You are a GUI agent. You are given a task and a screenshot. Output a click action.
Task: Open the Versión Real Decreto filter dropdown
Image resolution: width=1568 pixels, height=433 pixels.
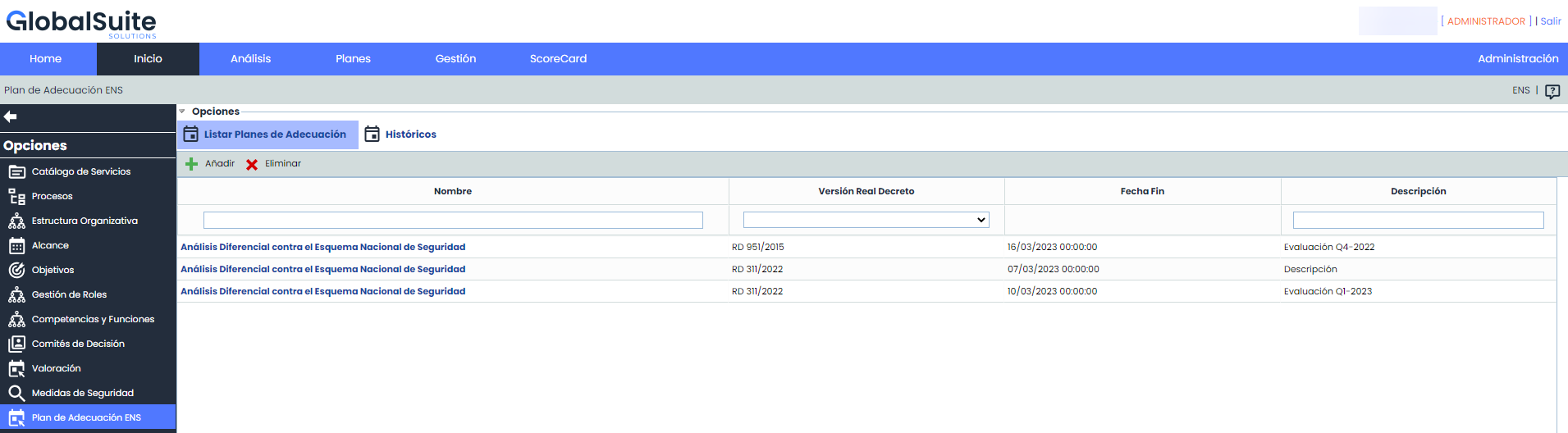tap(866, 220)
